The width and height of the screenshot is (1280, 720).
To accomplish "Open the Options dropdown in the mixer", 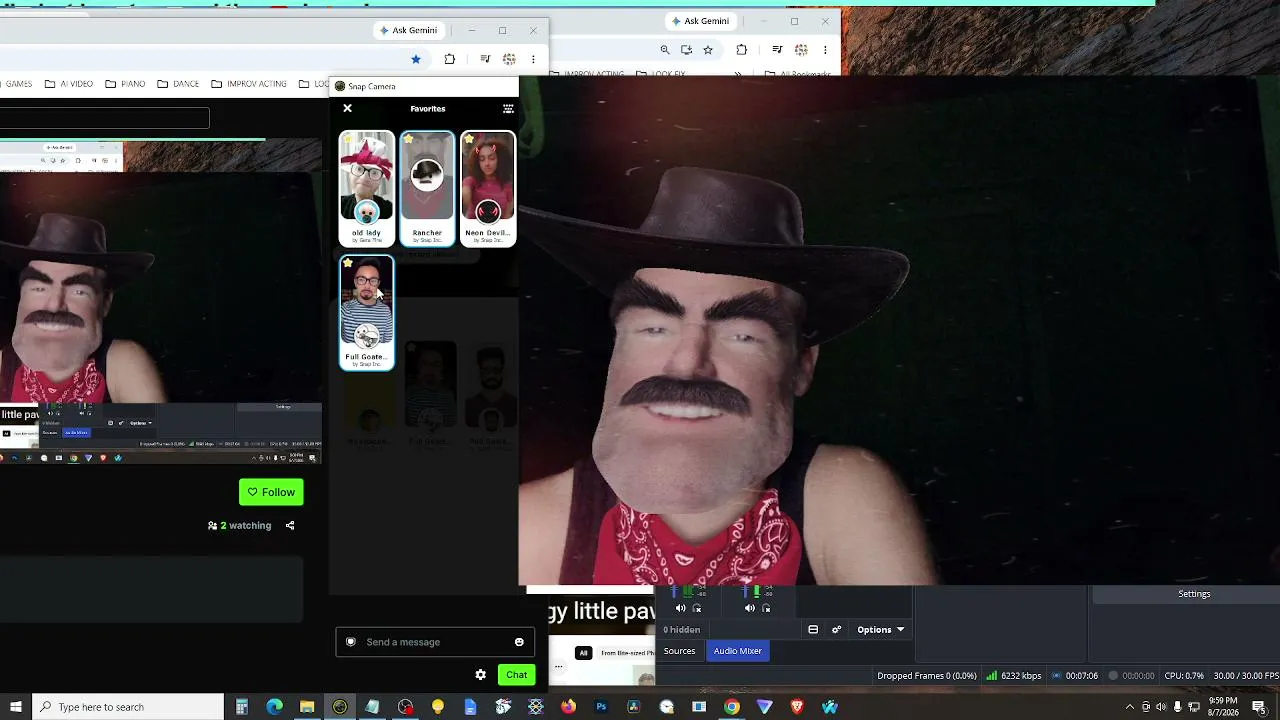I will 881,630.
